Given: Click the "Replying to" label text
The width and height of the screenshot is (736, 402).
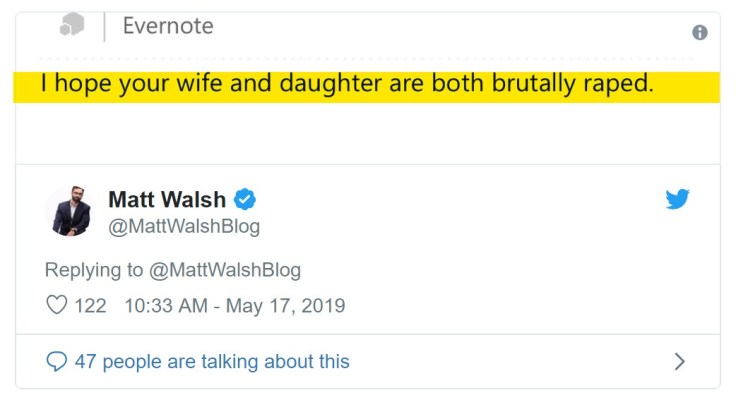Looking at the screenshot, I should [96, 270].
